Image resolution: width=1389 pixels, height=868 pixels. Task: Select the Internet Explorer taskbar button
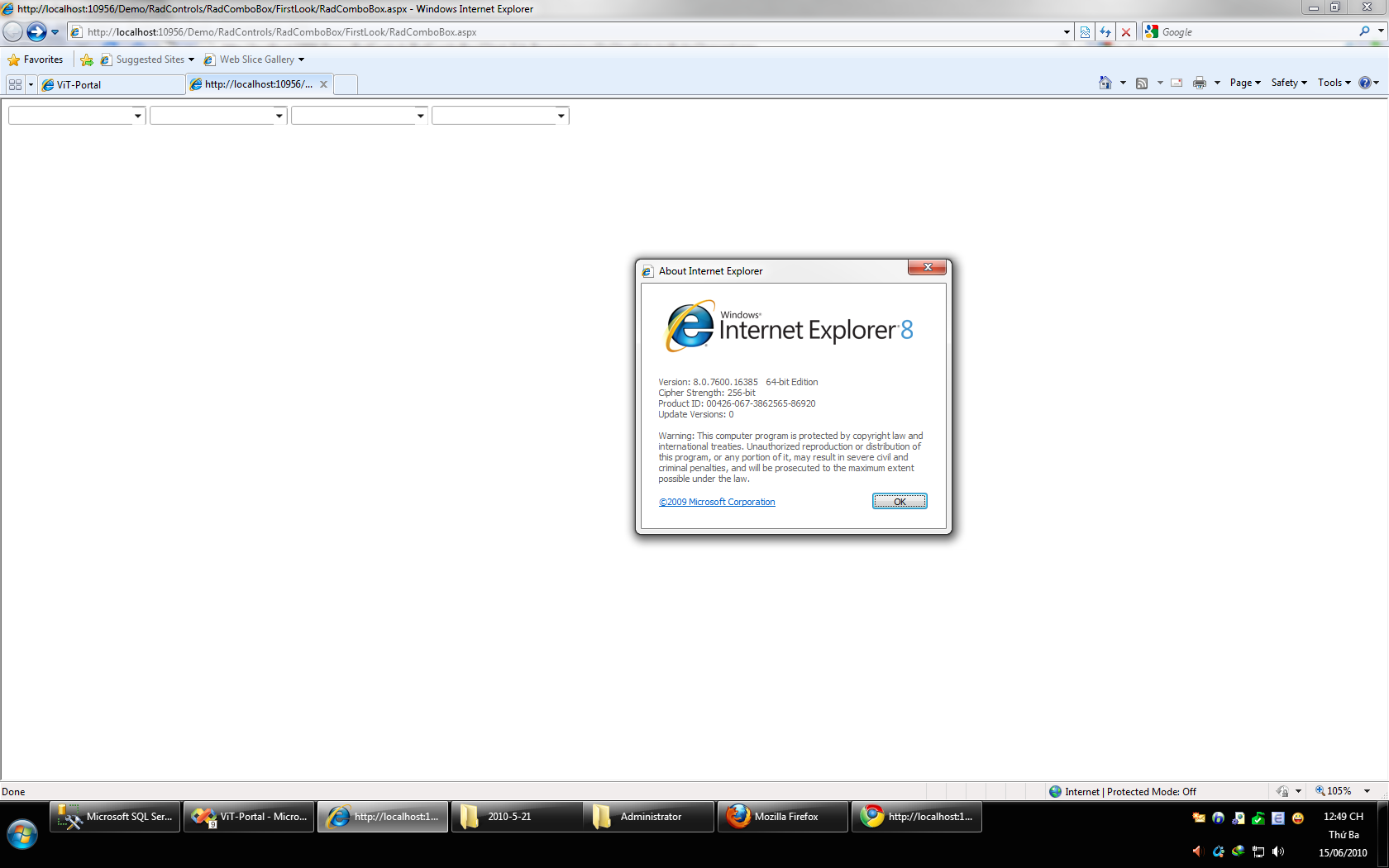[383, 817]
